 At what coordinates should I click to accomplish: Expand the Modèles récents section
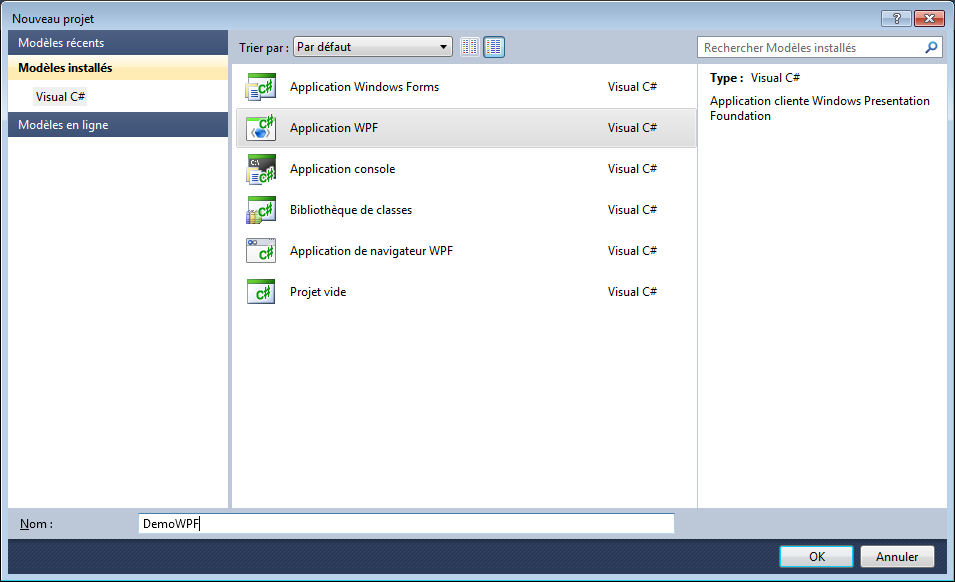point(118,43)
